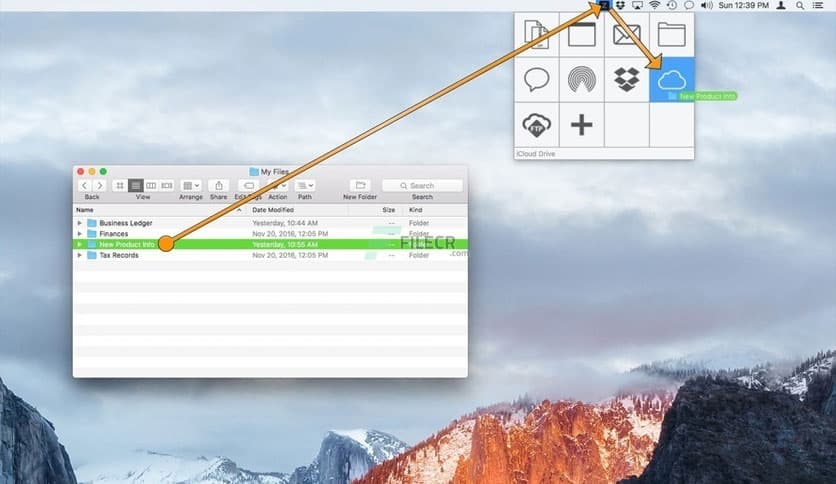This screenshot has height=484, width=836.
Task: Click 'Nov 20, 2016, 12:05 PM' in Tax Records row
Action: pyautogui.click(x=290, y=255)
